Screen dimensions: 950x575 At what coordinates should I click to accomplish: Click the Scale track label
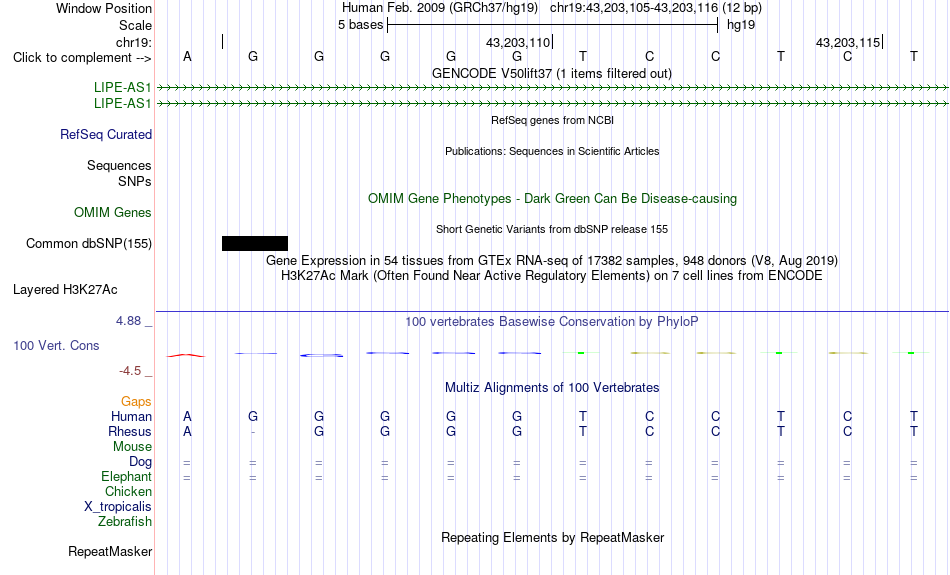tap(135, 25)
